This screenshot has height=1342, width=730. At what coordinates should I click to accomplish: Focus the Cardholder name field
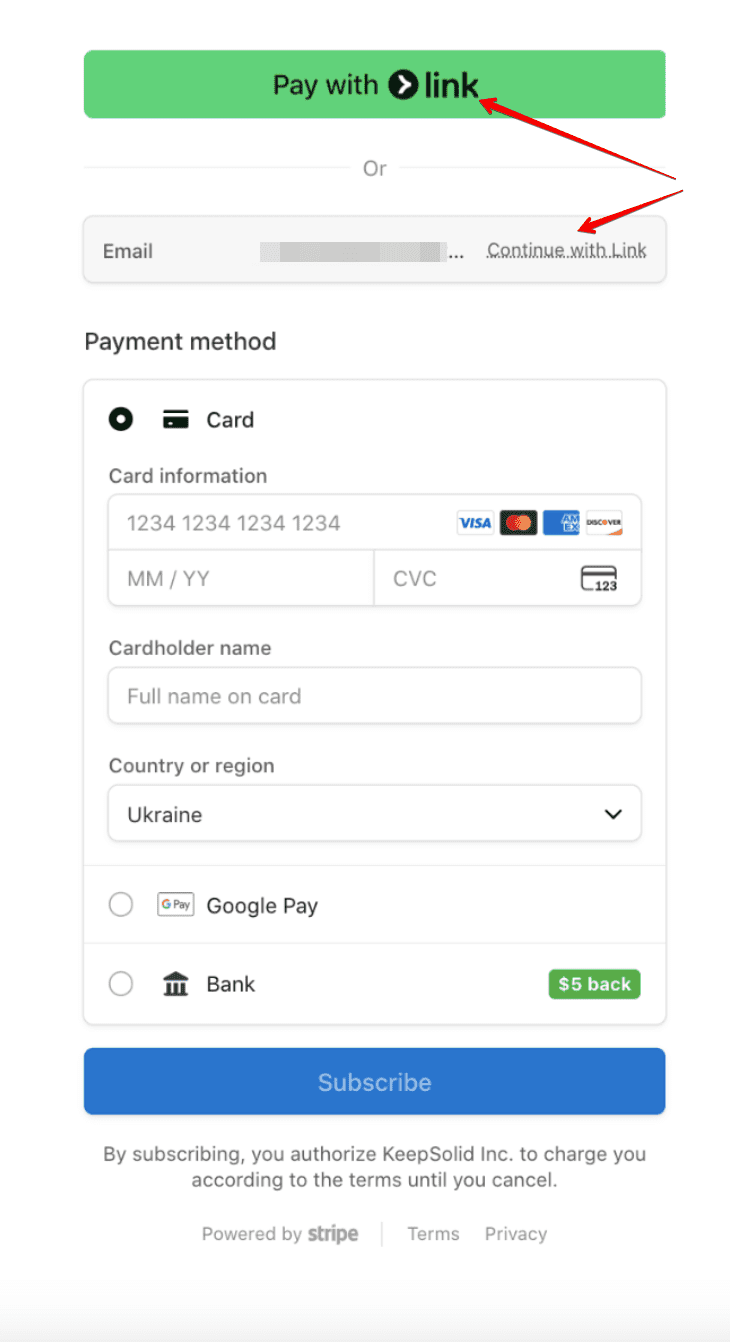tap(374, 696)
